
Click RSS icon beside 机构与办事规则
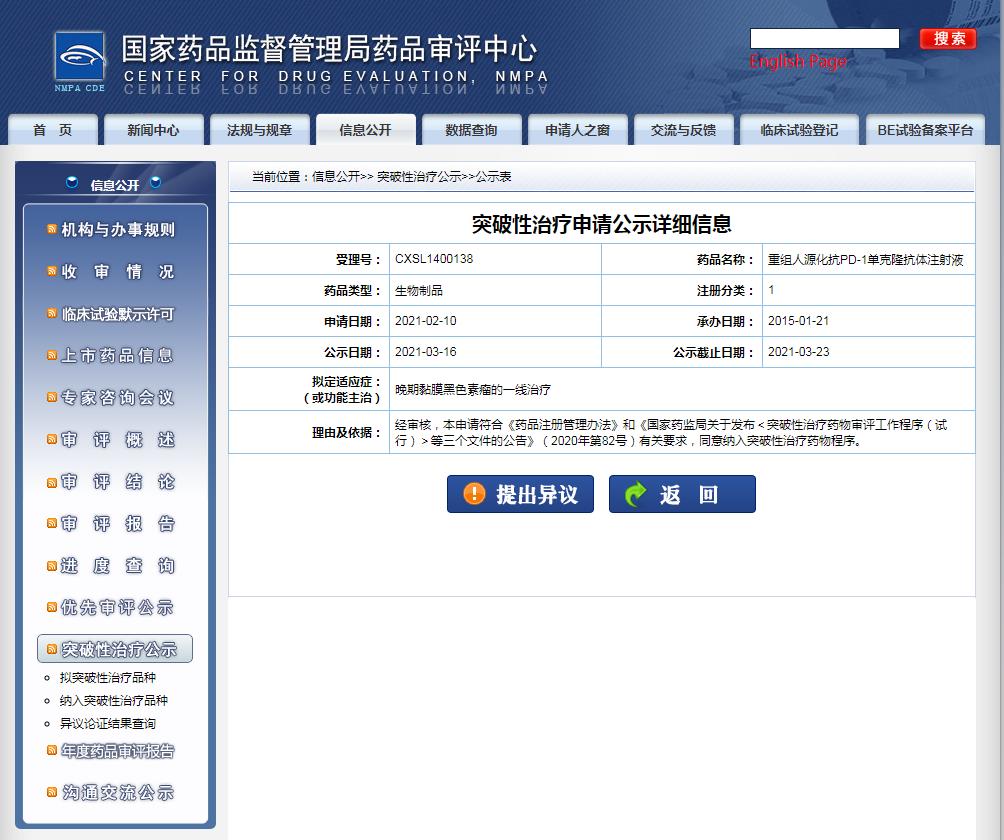(x=52, y=230)
